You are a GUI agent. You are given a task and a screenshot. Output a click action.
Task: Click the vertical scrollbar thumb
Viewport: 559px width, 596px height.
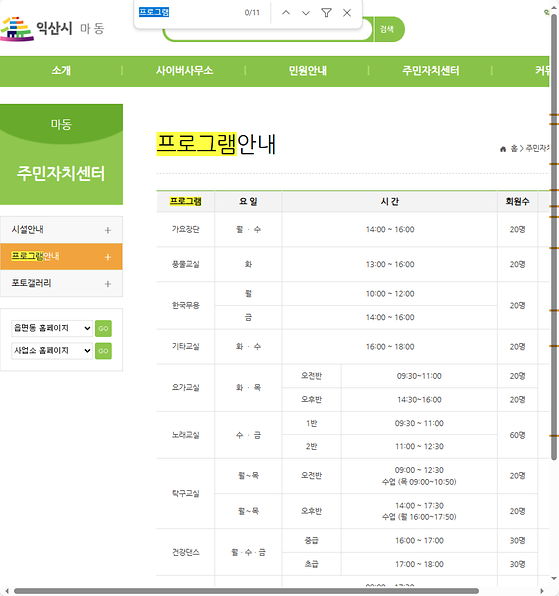pos(554,236)
